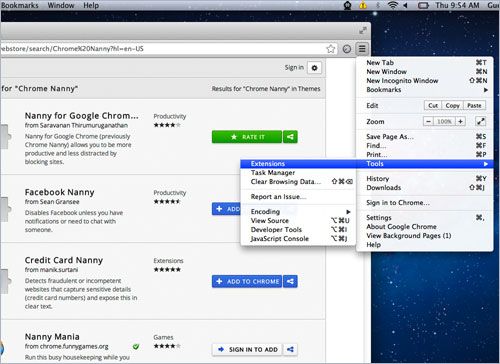The height and width of the screenshot is (364, 500).
Task: Choose Report an Issue menu item
Action: point(298,197)
